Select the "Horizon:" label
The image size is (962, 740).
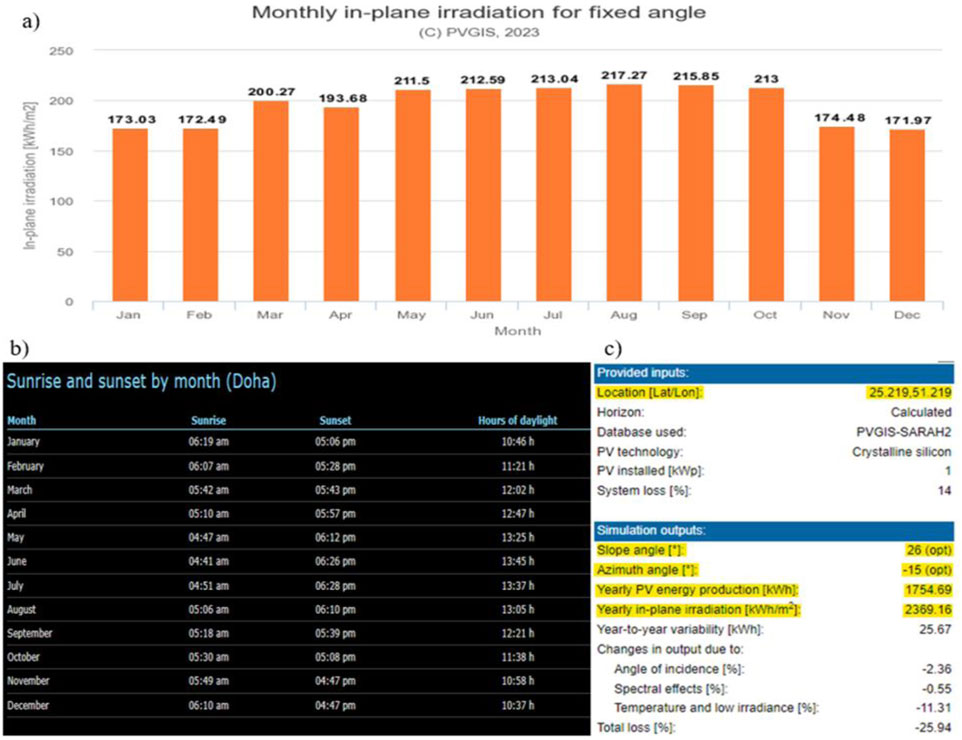(x=620, y=412)
